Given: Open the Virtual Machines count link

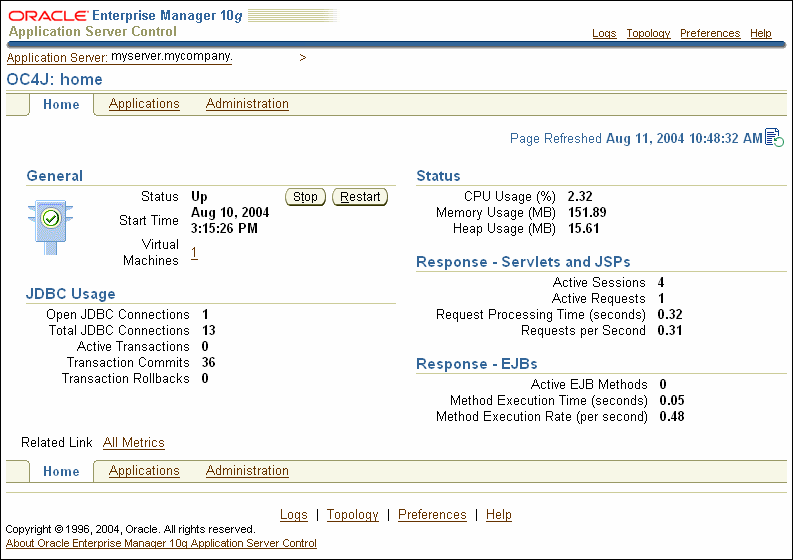Looking at the screenshot, I should point(194,252).
